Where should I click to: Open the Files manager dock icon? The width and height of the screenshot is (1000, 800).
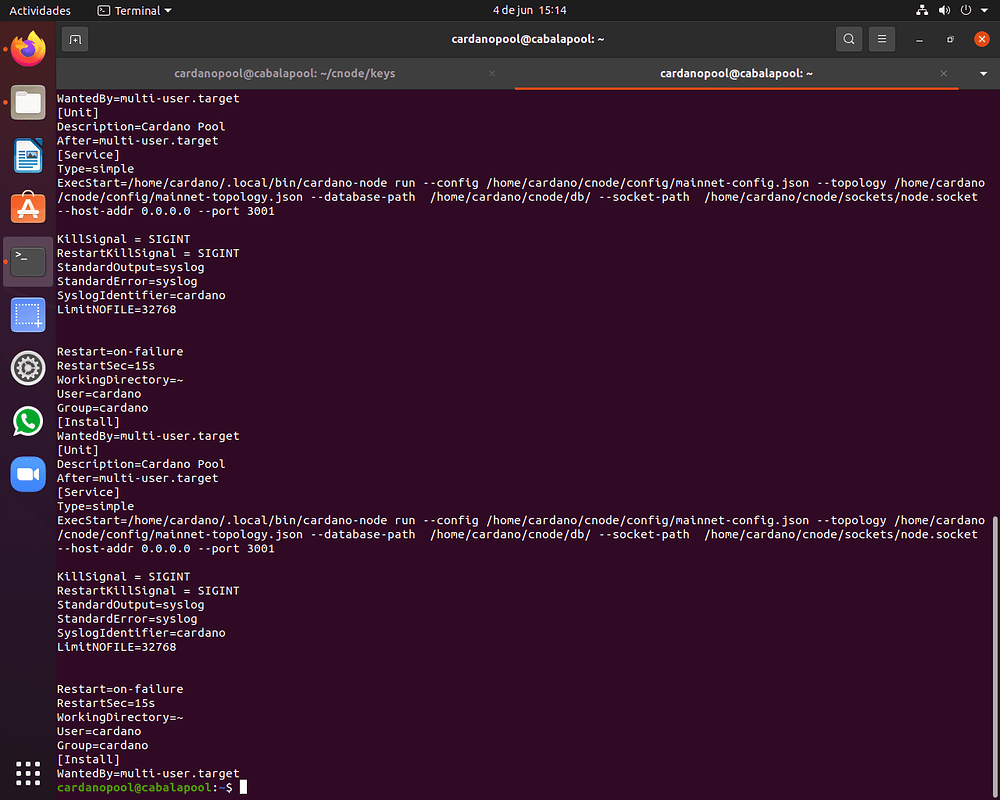(x=28, y=102)
